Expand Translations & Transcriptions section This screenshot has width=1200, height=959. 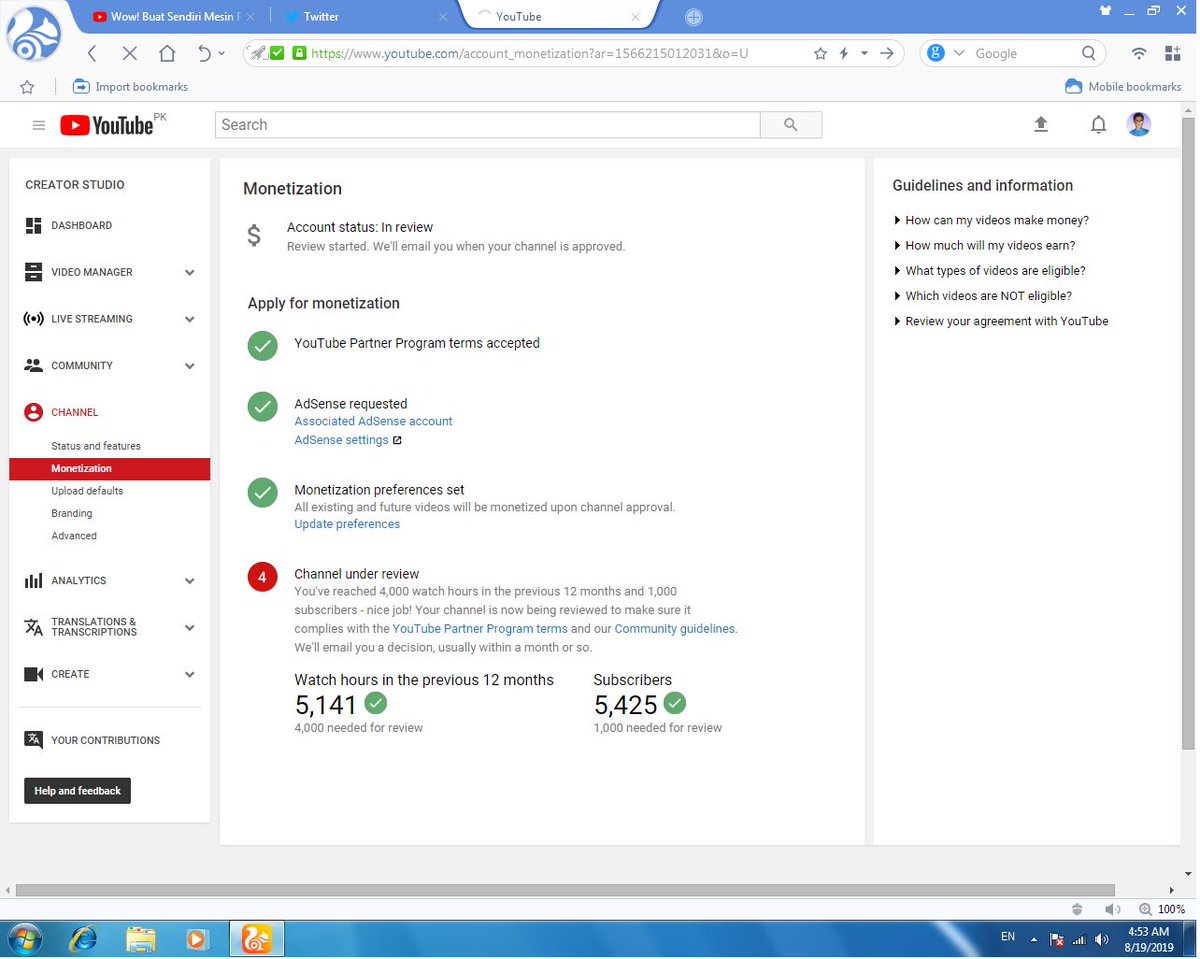190,627
